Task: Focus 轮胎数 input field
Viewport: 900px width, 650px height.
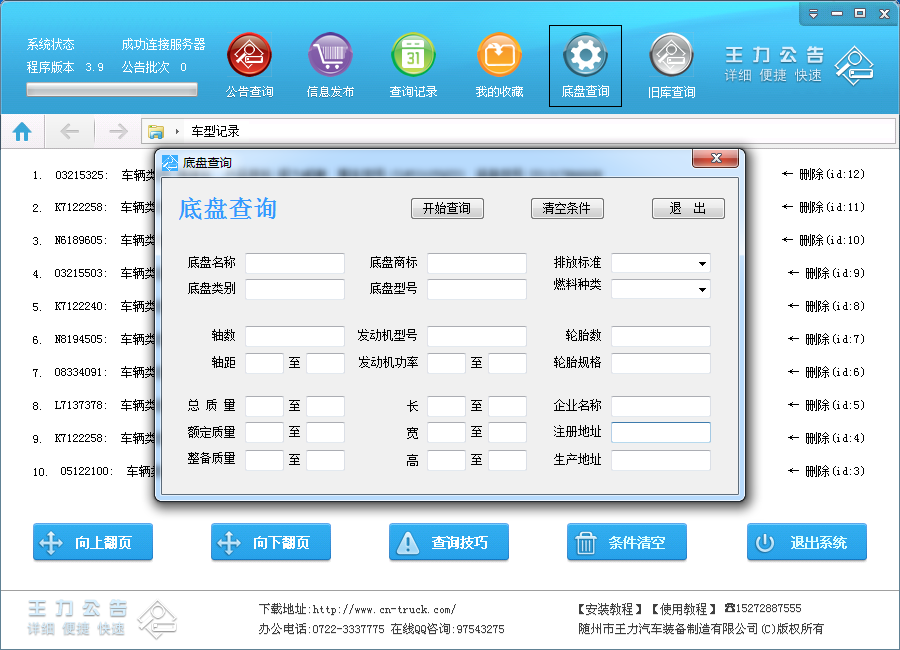Action: tap(661, 336)
